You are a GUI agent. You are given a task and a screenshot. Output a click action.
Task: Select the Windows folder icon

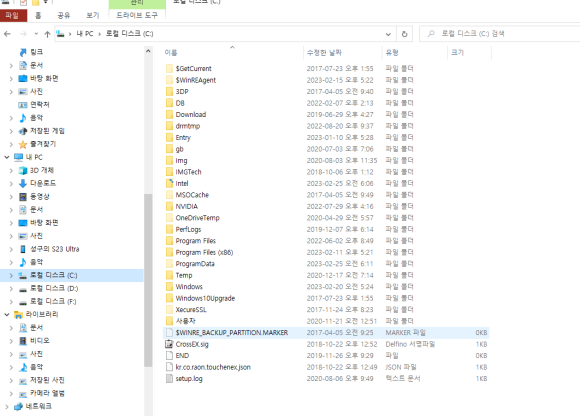point(169,287)
